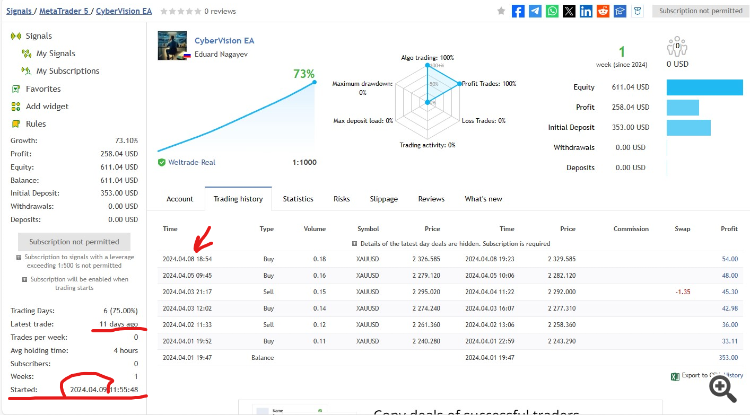Image resolution: width=750 pixels, height=415 pixels.
Task: Click the My Signals sidebar icon
Action: pos(26,54)
